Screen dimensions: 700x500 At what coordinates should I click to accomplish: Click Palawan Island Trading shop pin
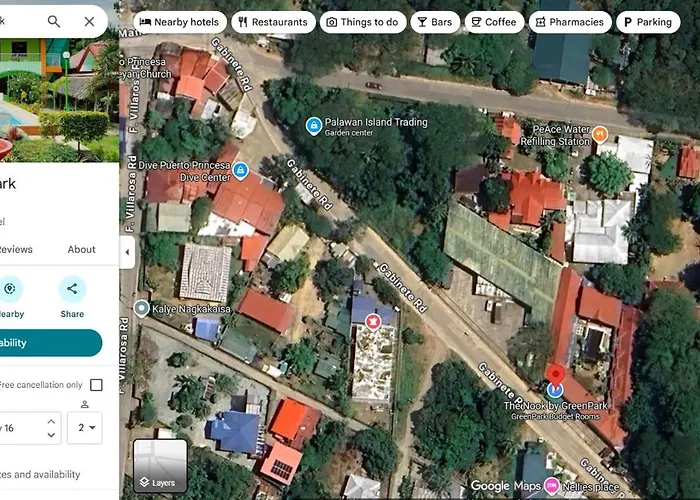(x=314, y=126)
